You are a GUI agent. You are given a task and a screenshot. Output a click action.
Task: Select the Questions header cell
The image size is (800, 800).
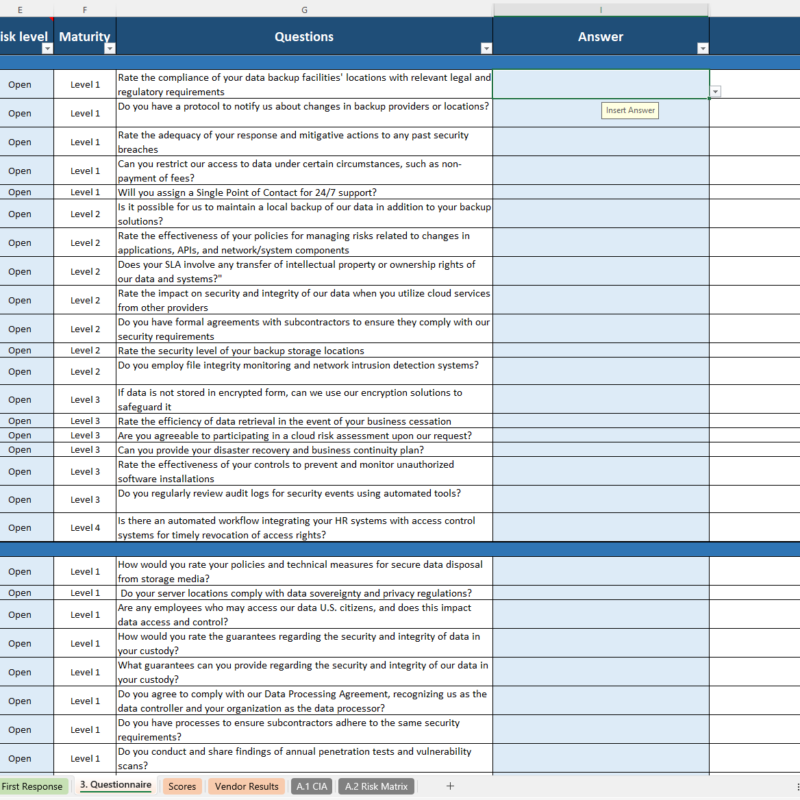pos(304,36)
